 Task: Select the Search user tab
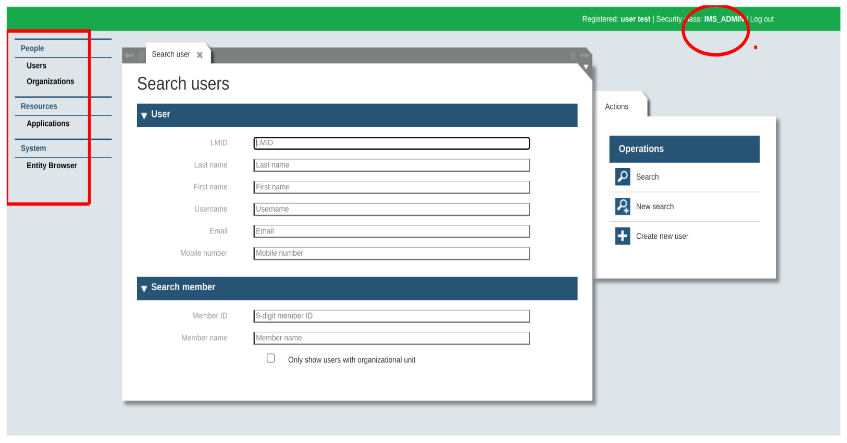coord(170,55)
